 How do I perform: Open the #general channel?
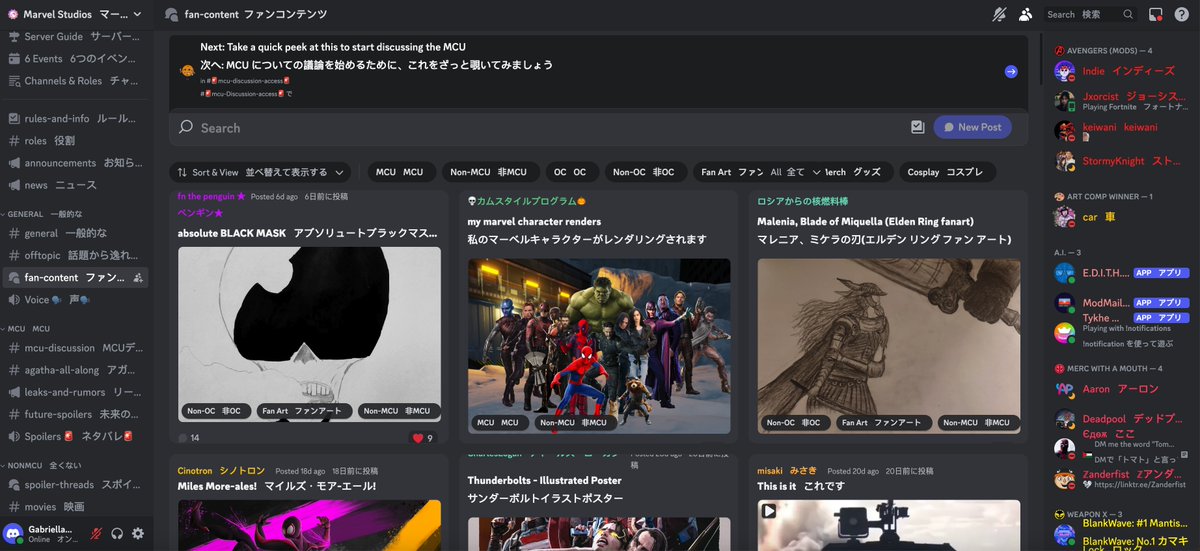click(x=74, y=233)
